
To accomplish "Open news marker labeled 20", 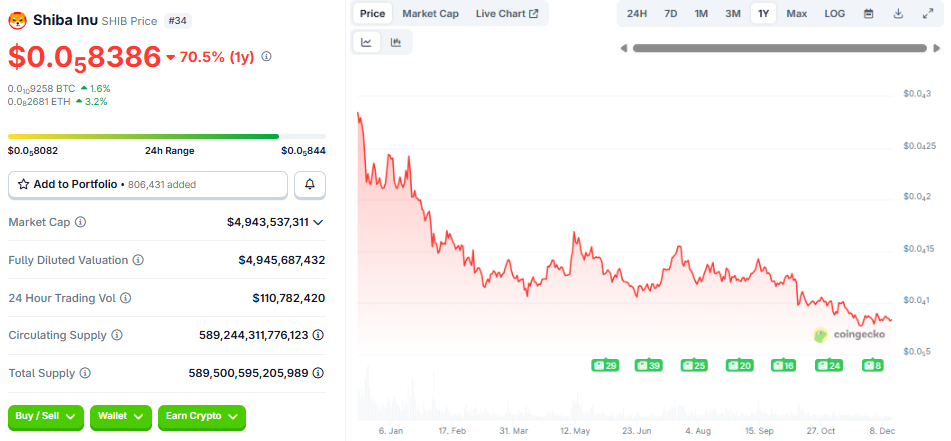I will coord(741,365).
